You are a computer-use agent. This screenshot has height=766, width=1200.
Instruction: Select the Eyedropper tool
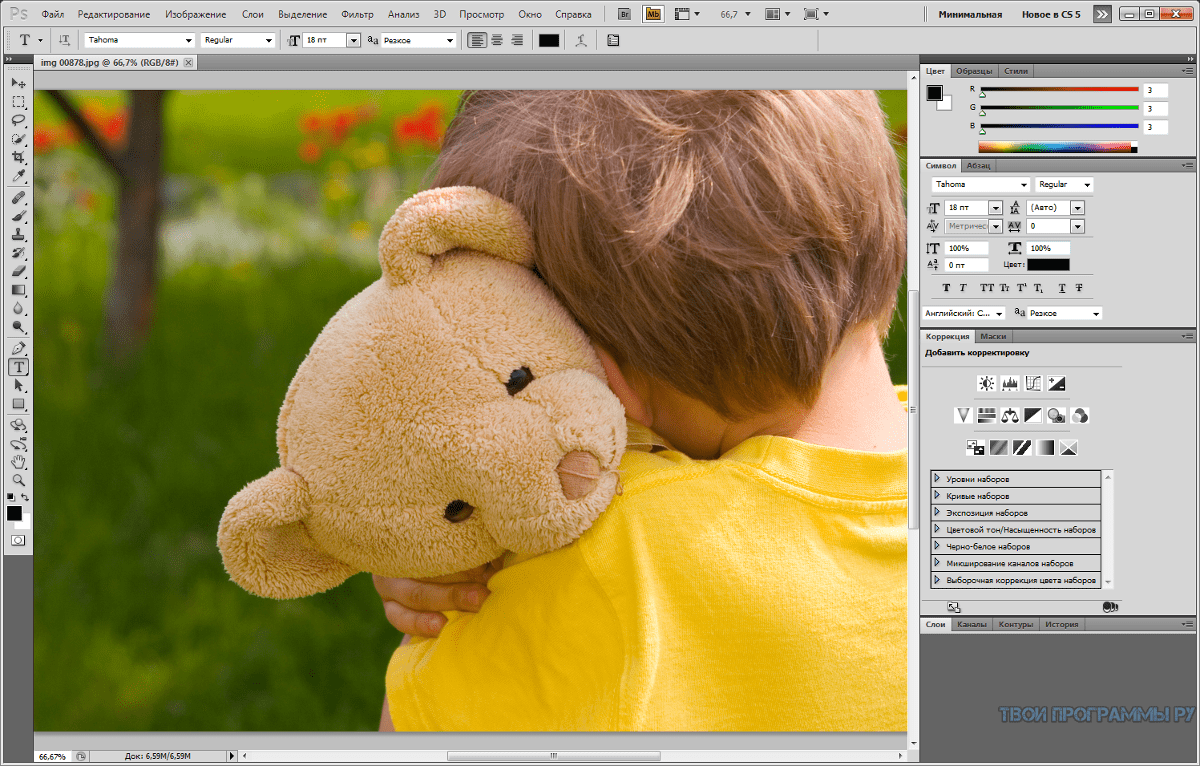18,177
